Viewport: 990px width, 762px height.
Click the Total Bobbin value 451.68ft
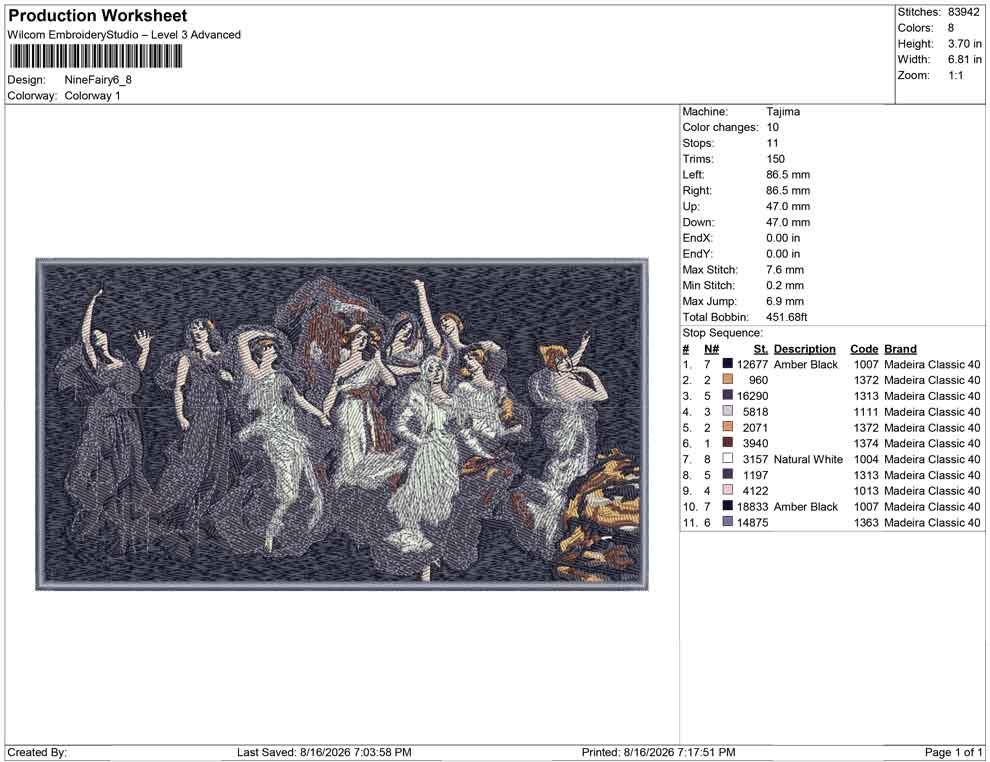click(786, 317)
